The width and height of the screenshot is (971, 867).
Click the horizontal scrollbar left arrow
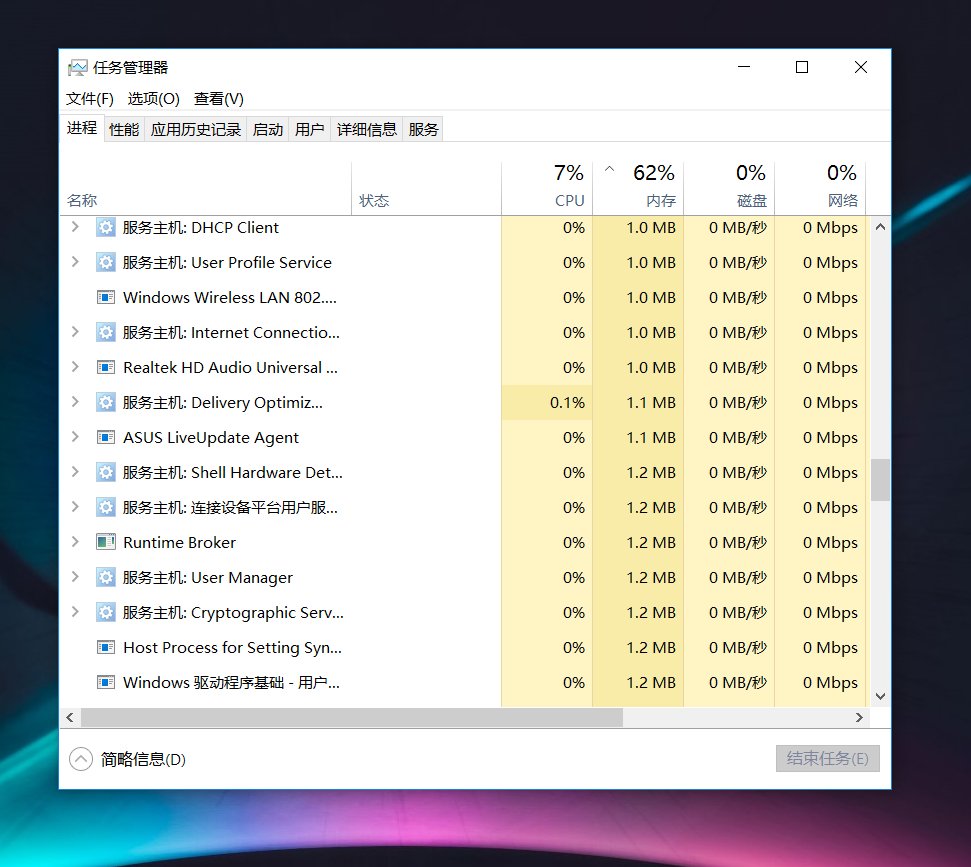[x=70, y=717]
